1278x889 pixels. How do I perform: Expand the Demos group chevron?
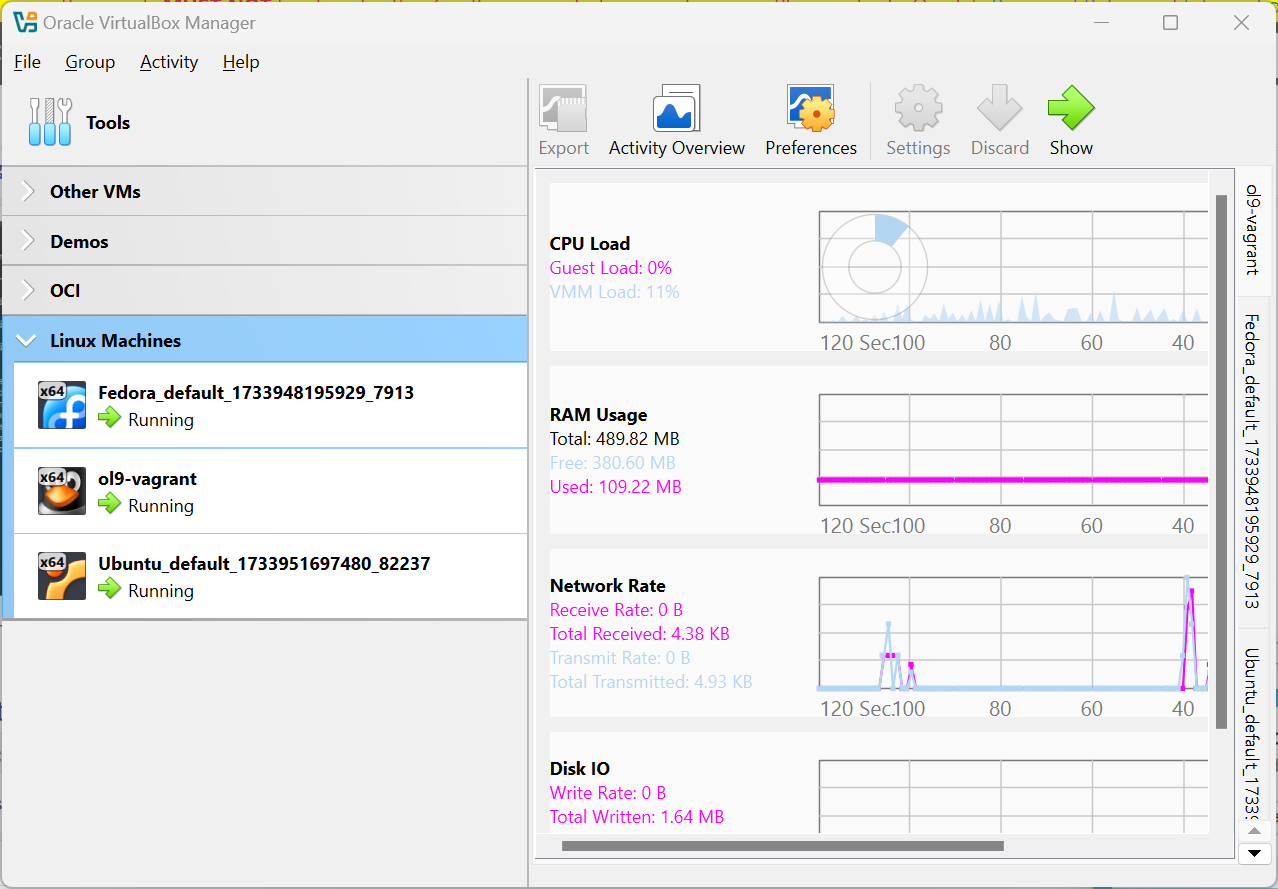coord(28,241)
